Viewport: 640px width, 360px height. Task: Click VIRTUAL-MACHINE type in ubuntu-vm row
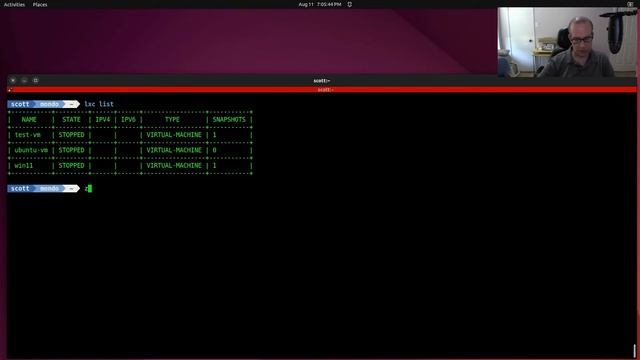click(x=174, y=150)
